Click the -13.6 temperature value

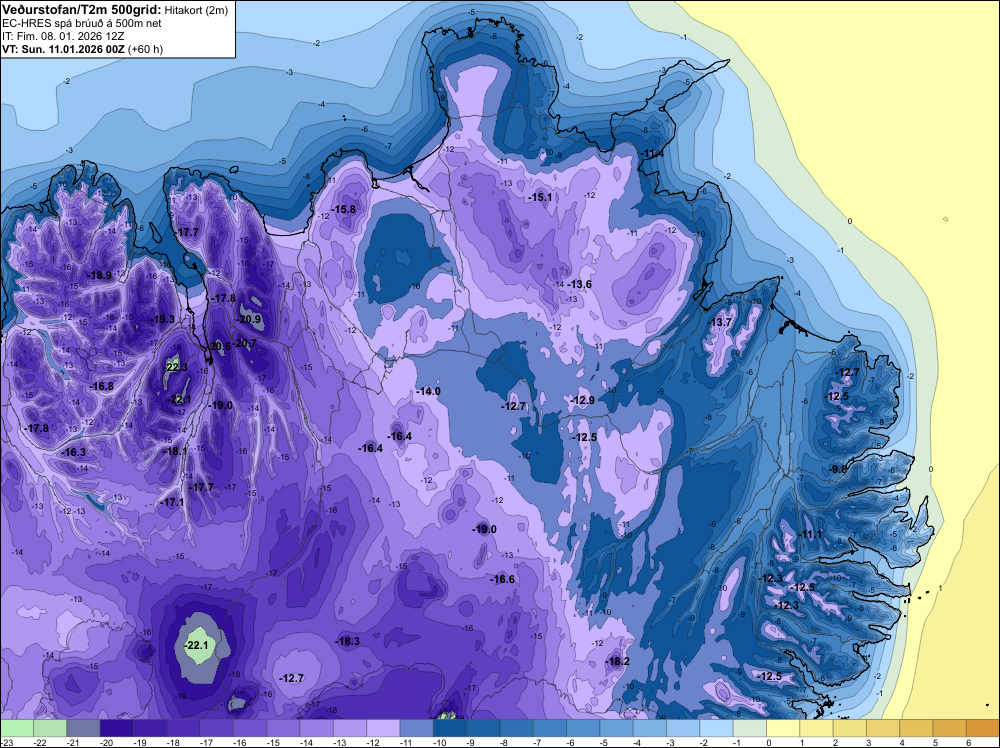coord(579,284)
